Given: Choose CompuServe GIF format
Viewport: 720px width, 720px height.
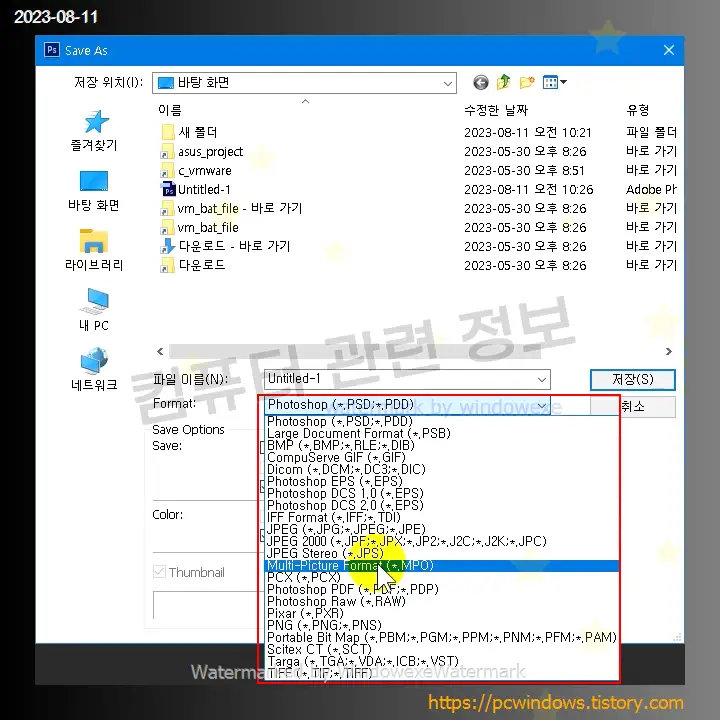Looking at the screenshot, I should pos(442,457).
